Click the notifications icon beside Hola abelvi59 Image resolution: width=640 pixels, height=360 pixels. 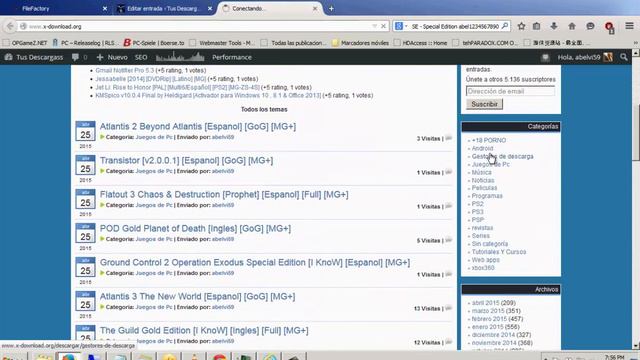(545, 58)
